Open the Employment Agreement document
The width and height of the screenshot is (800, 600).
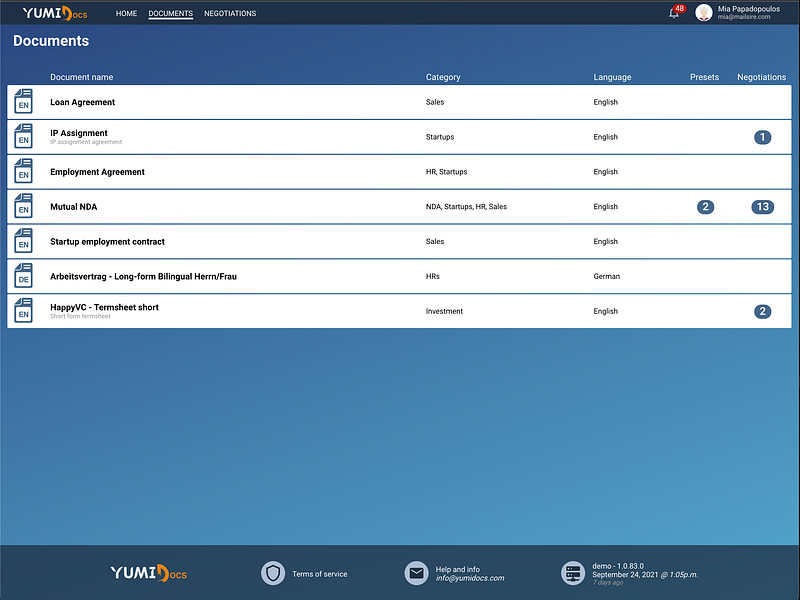[x=97, y=172]
